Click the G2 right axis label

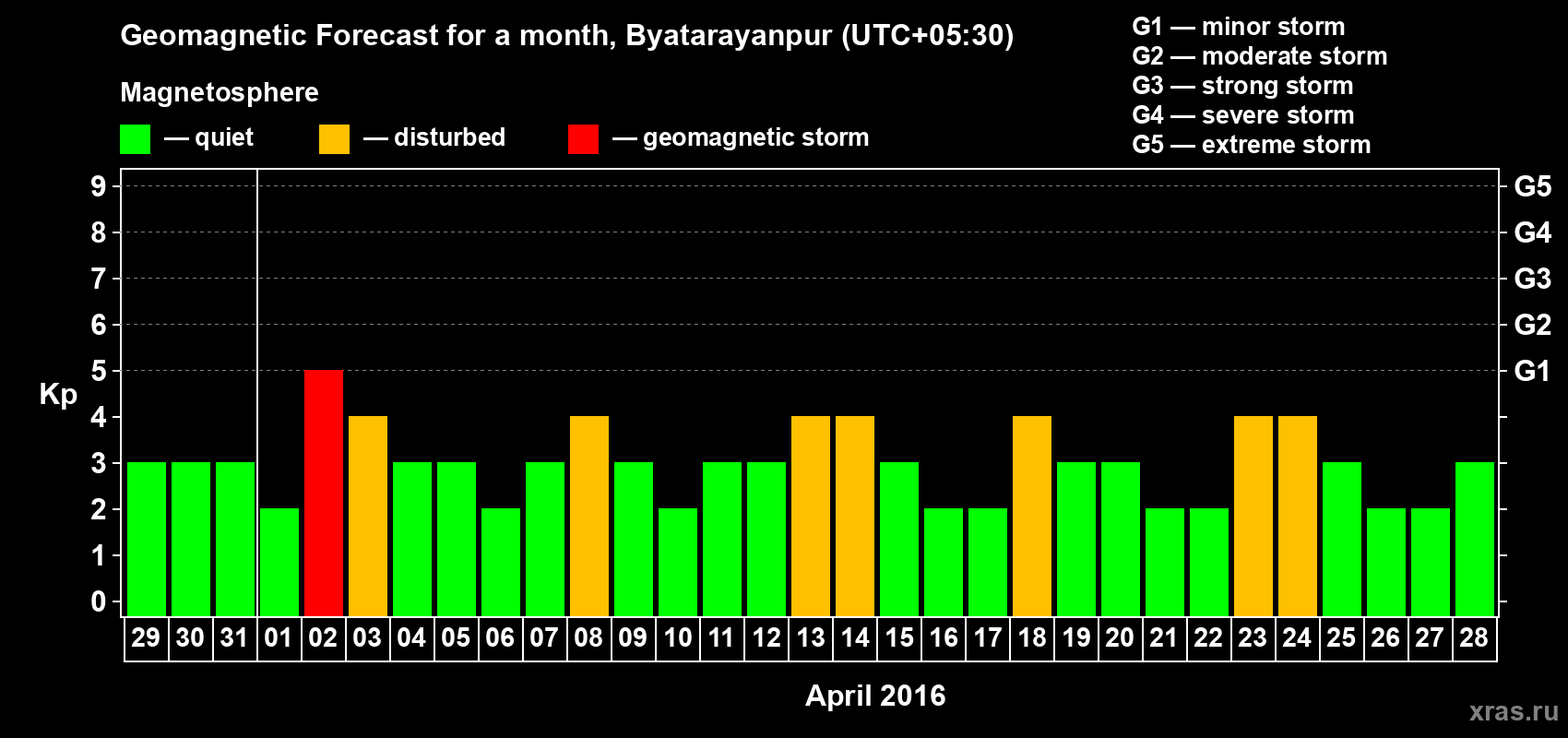1533,325
